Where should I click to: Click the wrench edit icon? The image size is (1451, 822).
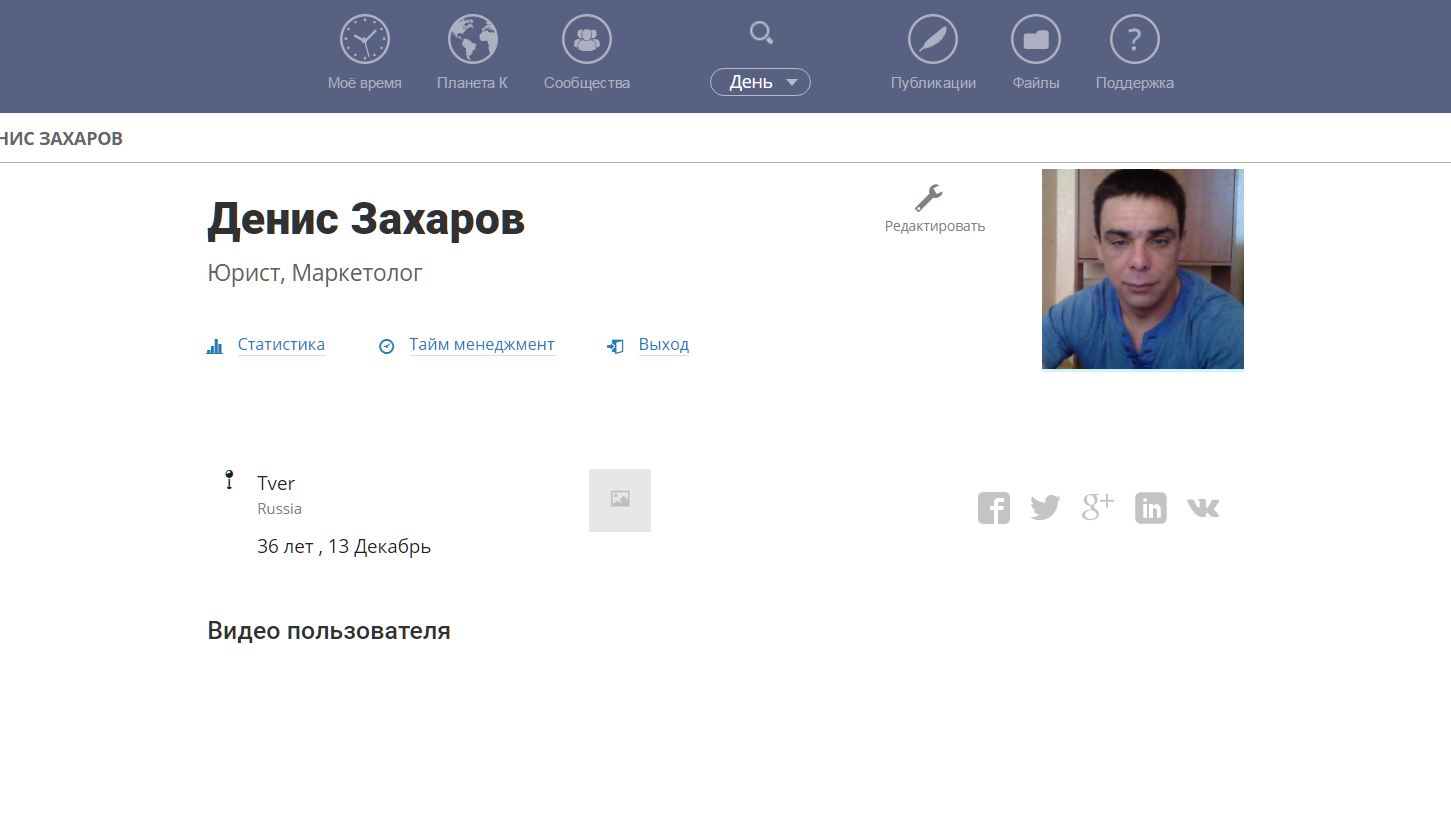[x=929, y=197]
